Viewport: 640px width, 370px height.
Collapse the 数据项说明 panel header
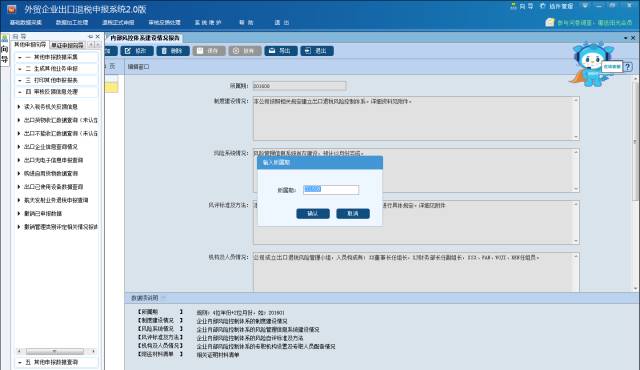click(x=163, y=298)
